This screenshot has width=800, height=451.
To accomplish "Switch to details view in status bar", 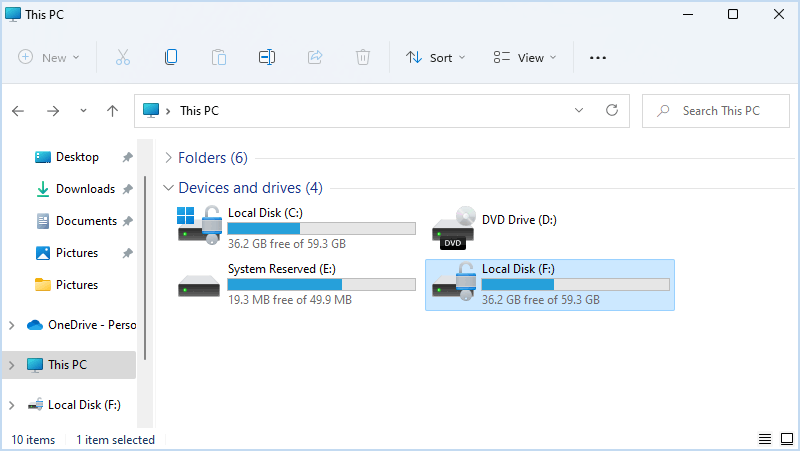I will click(764, 439).
